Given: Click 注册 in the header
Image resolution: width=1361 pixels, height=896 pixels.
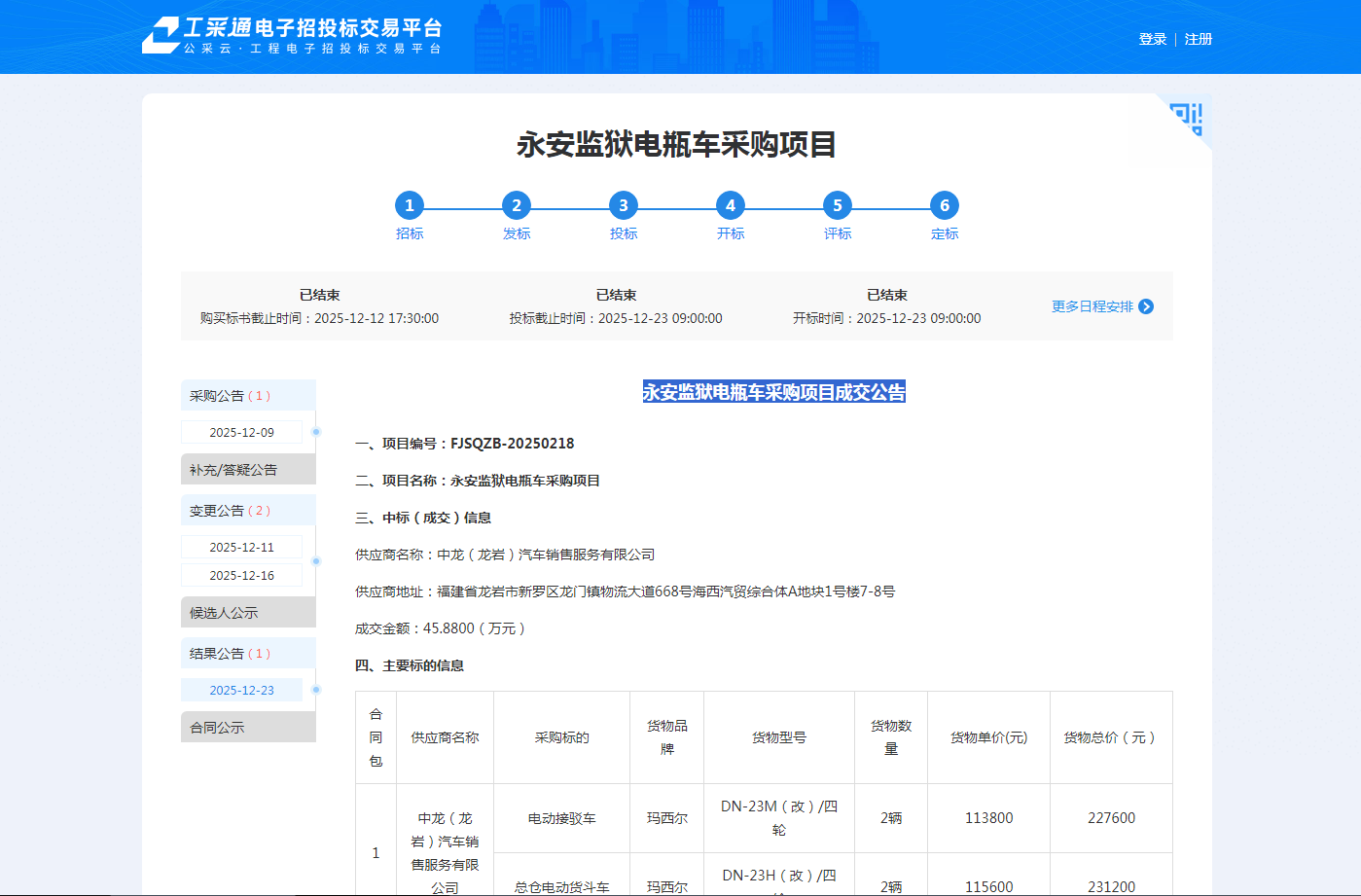Looking at the screenshot, I should pos(1198,39).
